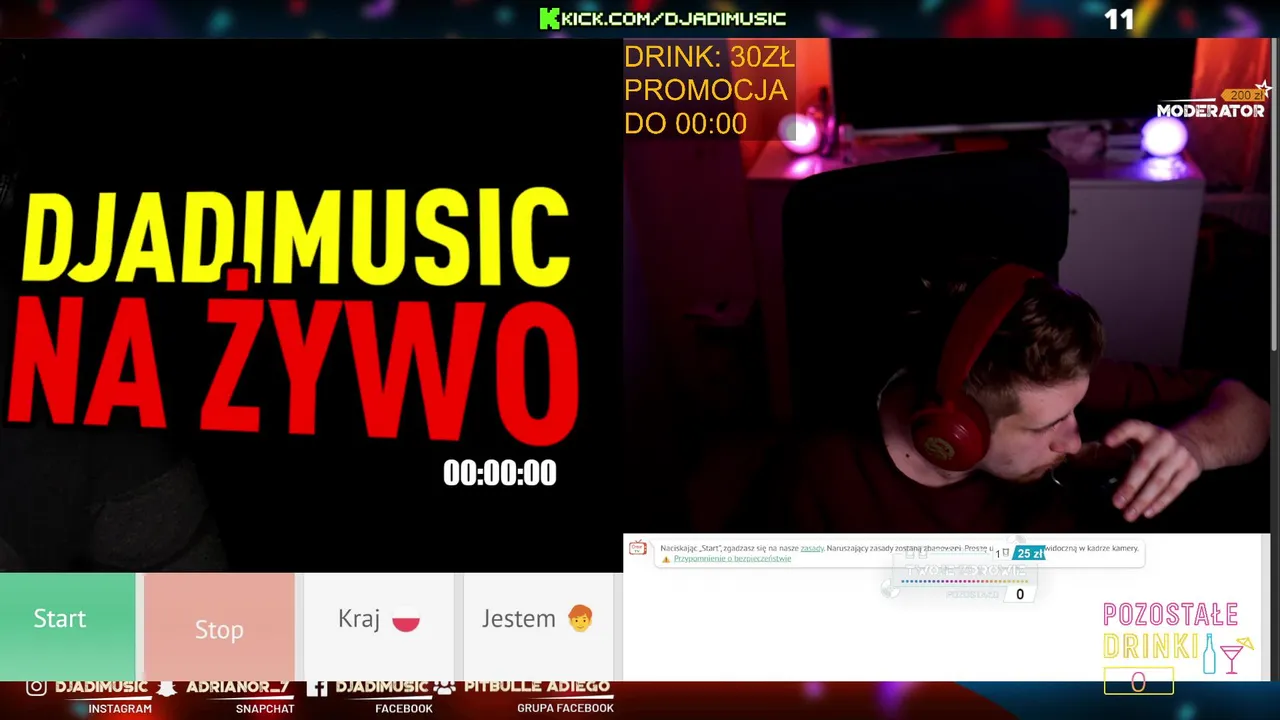The width and height of the screenshot is (1280, 720).
Task: Open the Kraj country selector
Action: (378, 626)
